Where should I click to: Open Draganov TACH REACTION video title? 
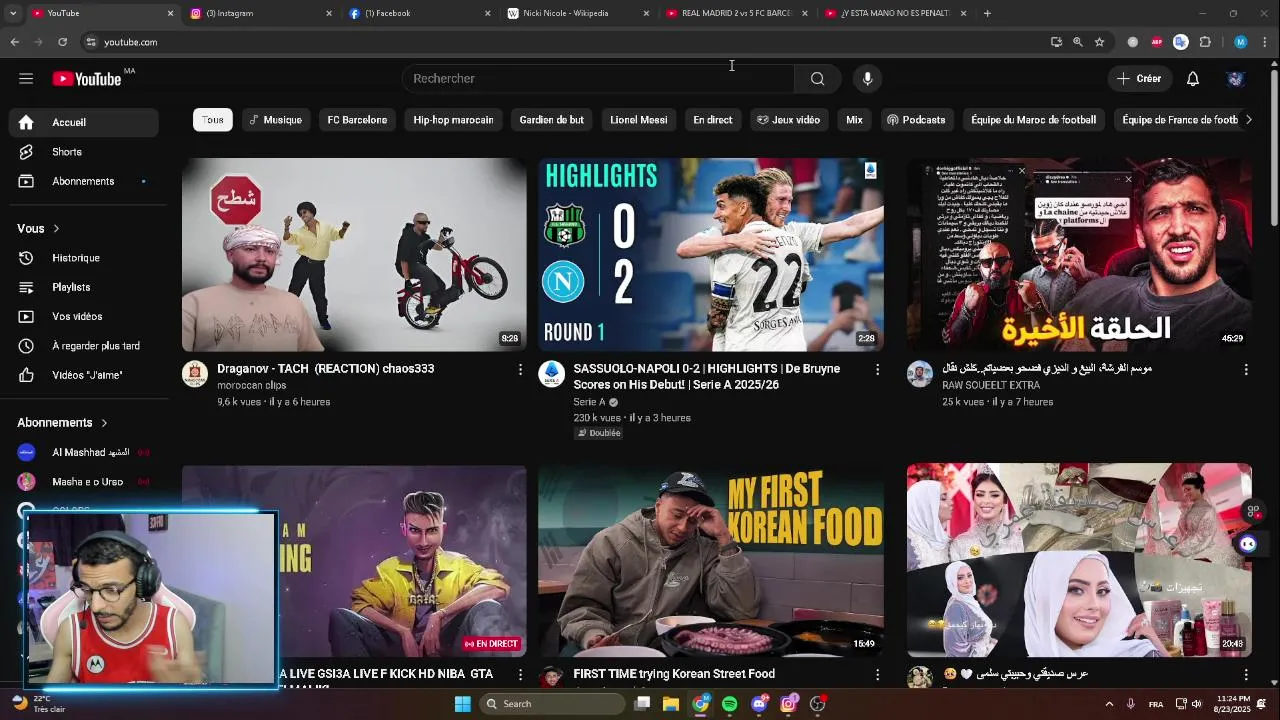pos(326,369)
